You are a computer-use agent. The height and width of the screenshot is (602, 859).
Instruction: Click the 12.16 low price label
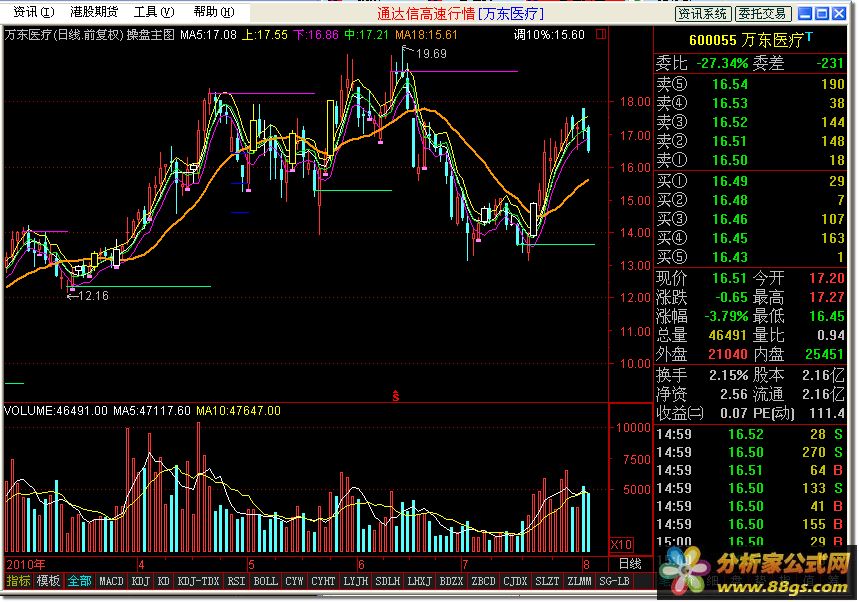point(93,296)
